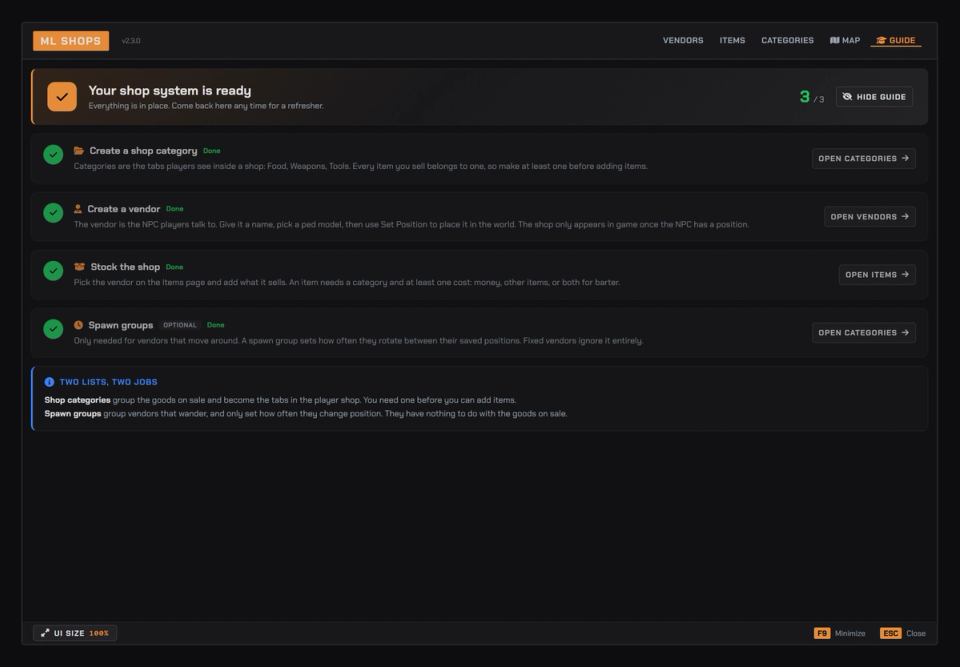
Task: Click the UI SIZE 100% button
Action: (x=75, y=633)
